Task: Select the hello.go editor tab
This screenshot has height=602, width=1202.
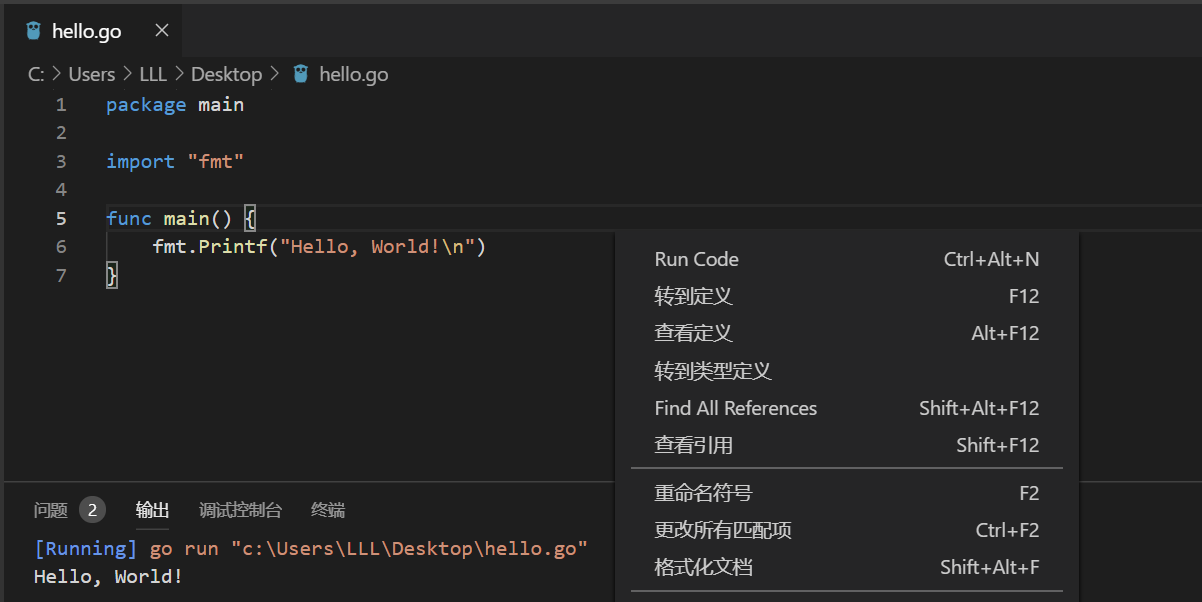Action: tap(92, 31)
